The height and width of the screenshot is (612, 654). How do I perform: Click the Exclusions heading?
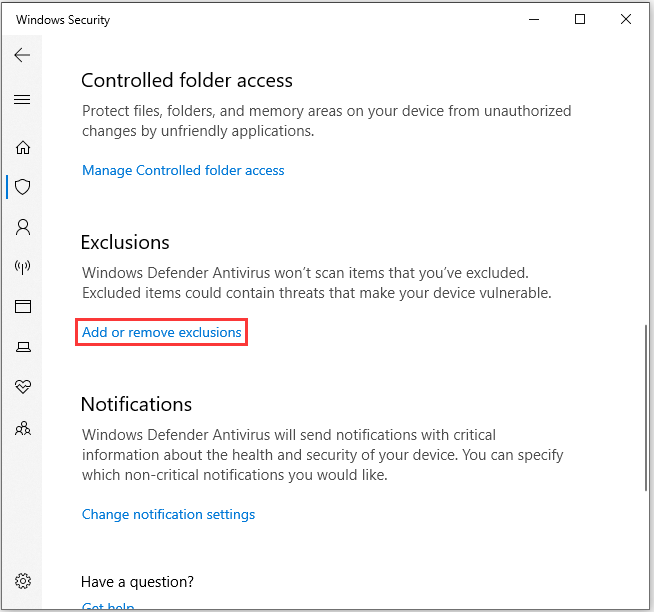[x=125, y=242]
